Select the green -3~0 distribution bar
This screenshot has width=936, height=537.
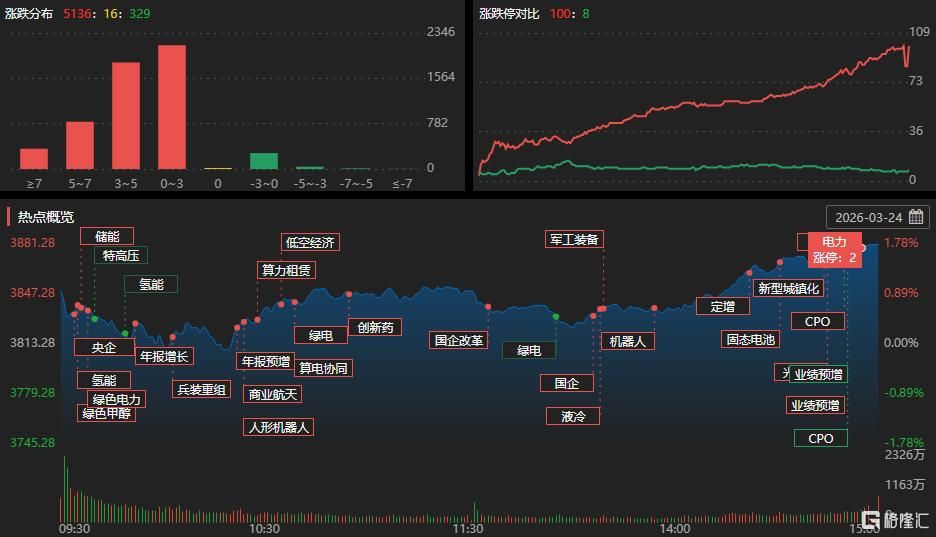pos(263,161)
